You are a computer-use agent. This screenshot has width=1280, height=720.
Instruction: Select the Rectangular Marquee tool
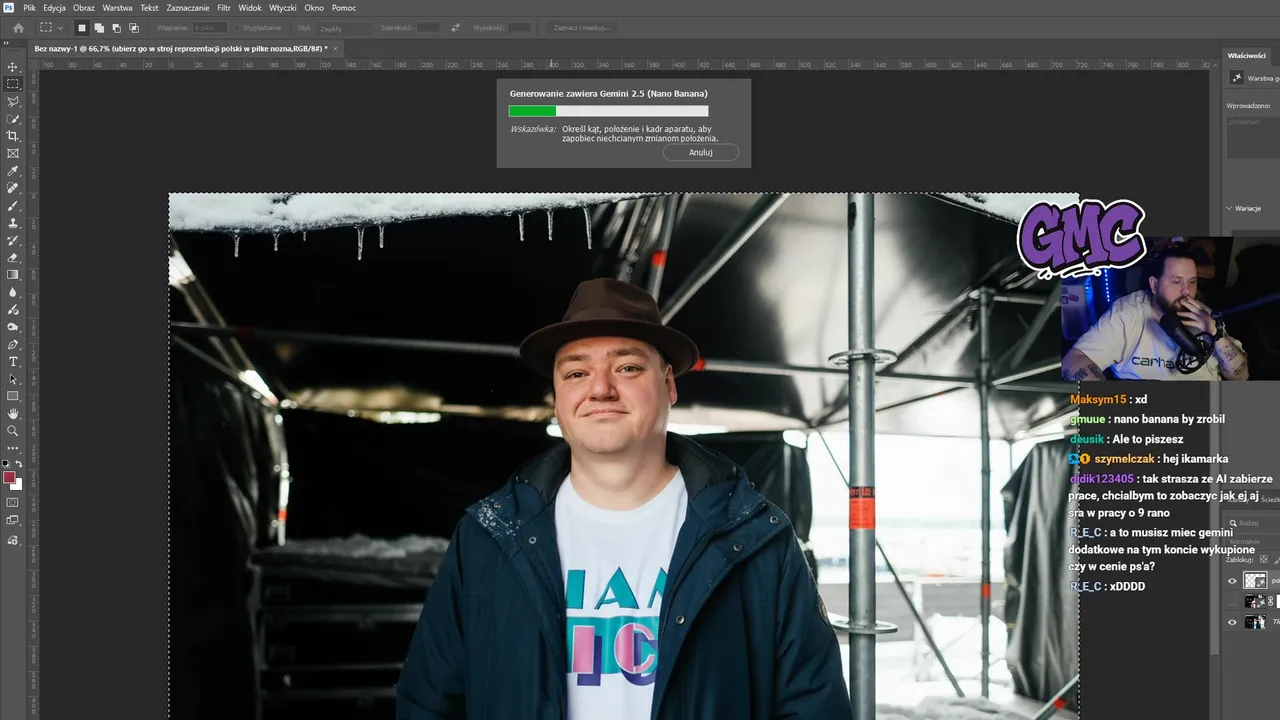tap(13, 84)
